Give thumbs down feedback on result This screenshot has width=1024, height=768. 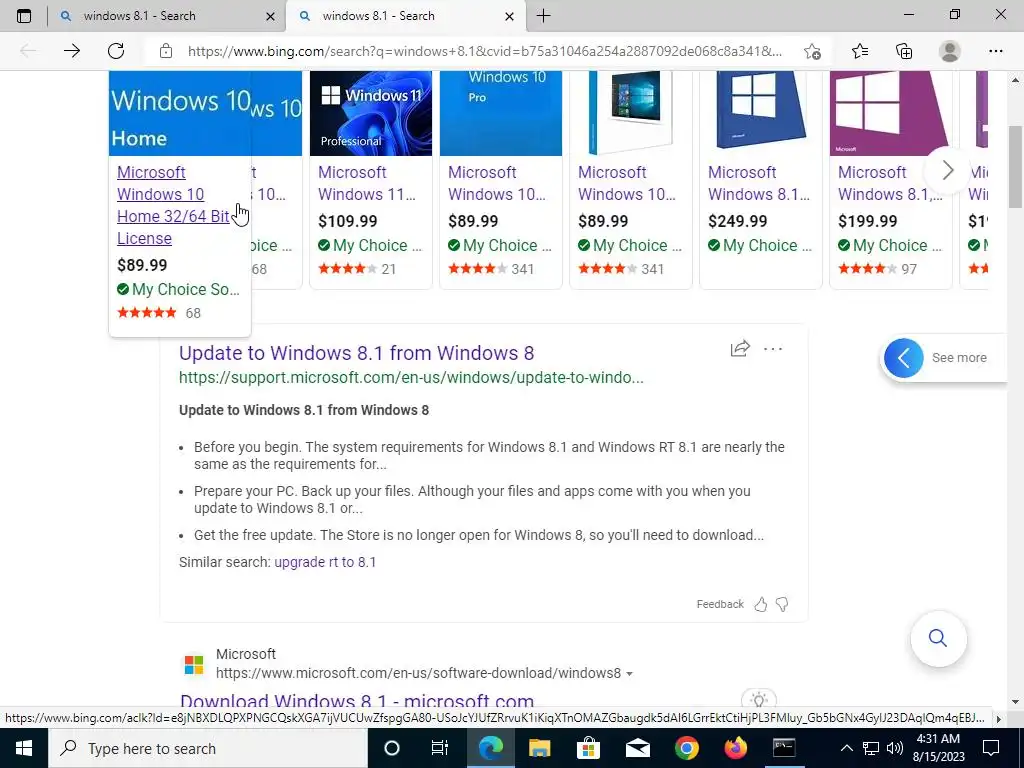pos(782,604)
